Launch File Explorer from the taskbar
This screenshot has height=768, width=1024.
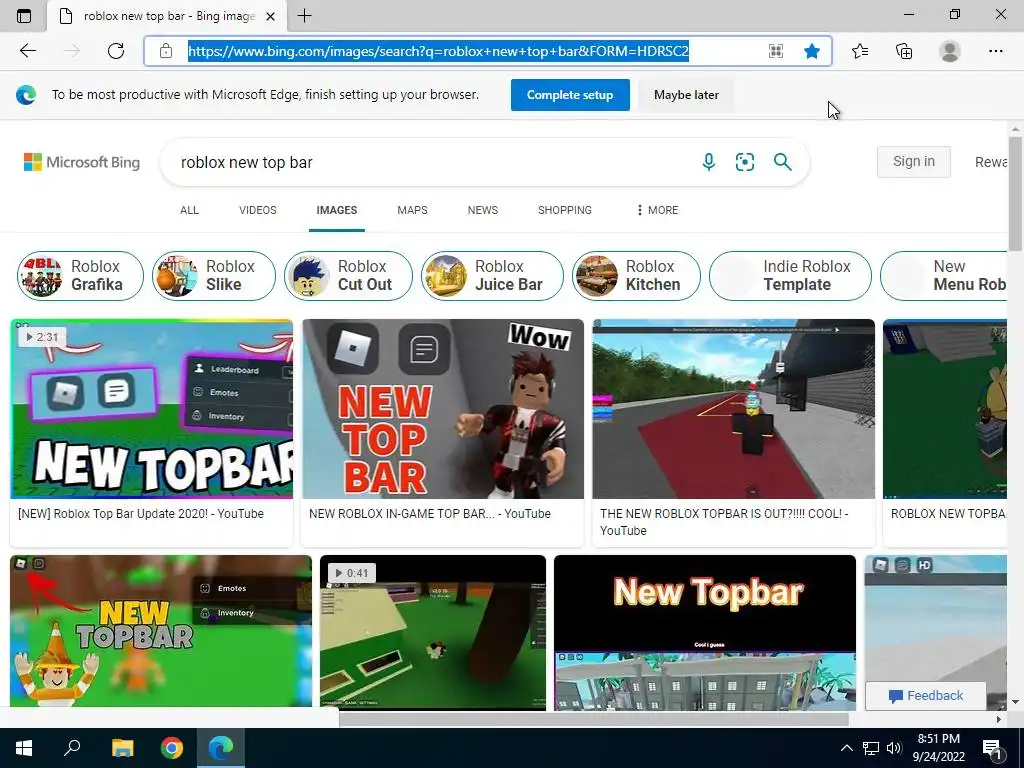[122, 748]
